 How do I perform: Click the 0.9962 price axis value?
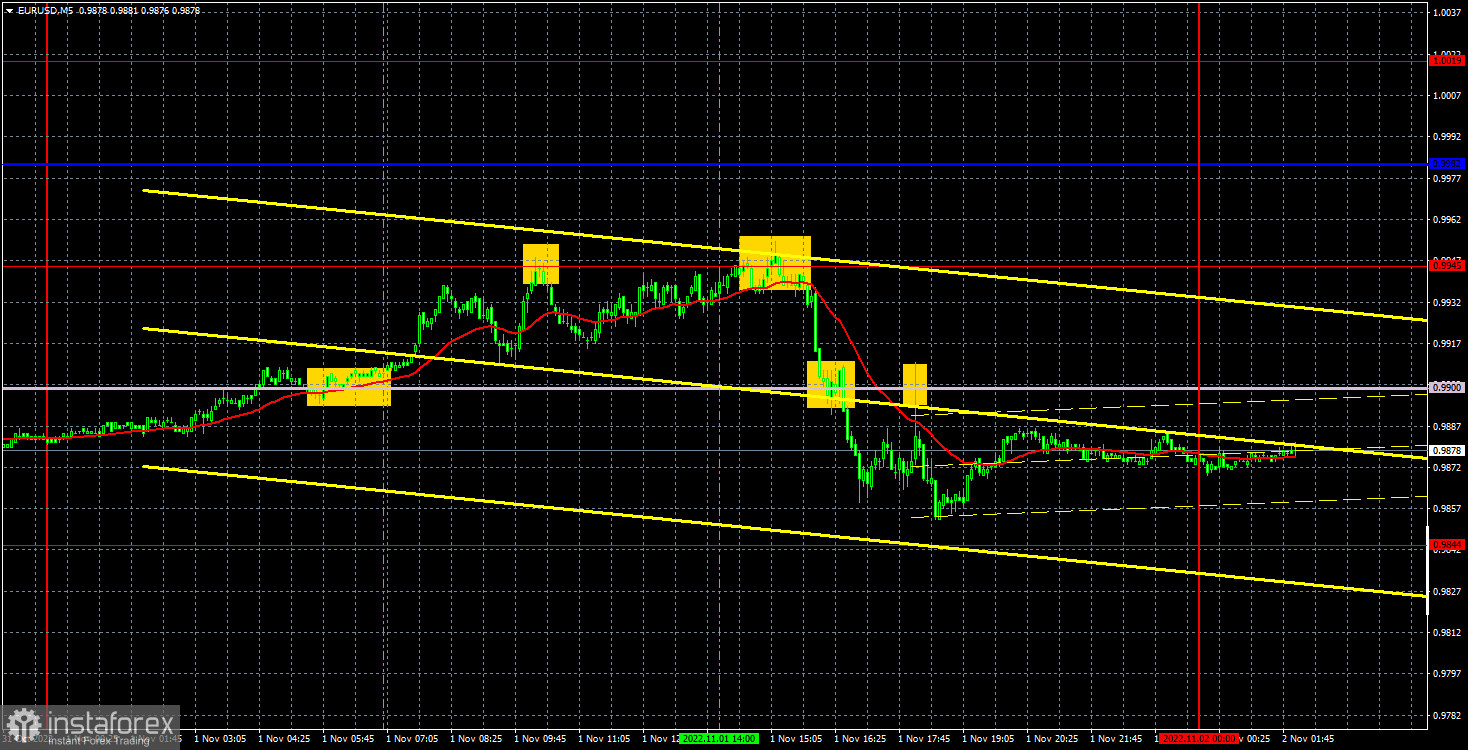click(x=1448, y=220)
